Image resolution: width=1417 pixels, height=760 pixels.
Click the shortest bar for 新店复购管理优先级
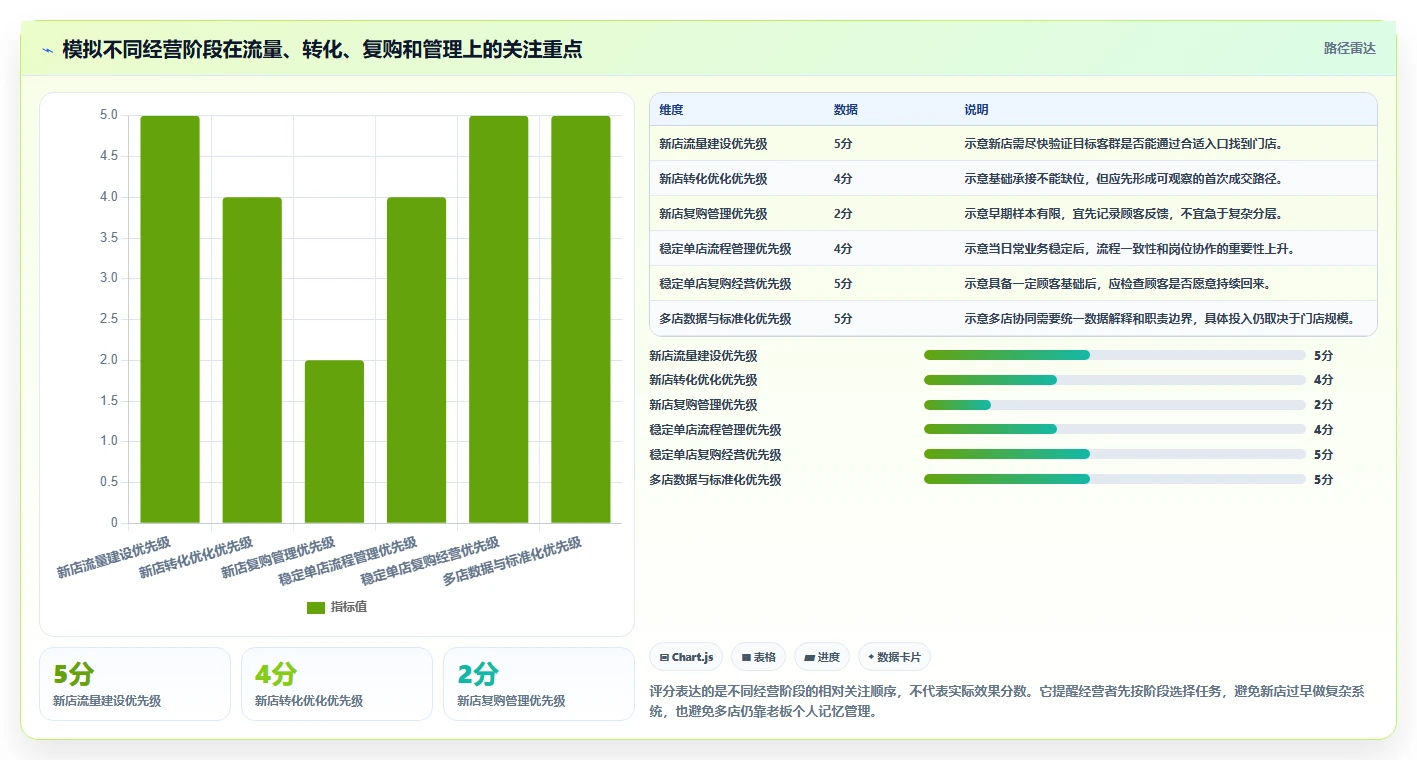click(334, 441)
